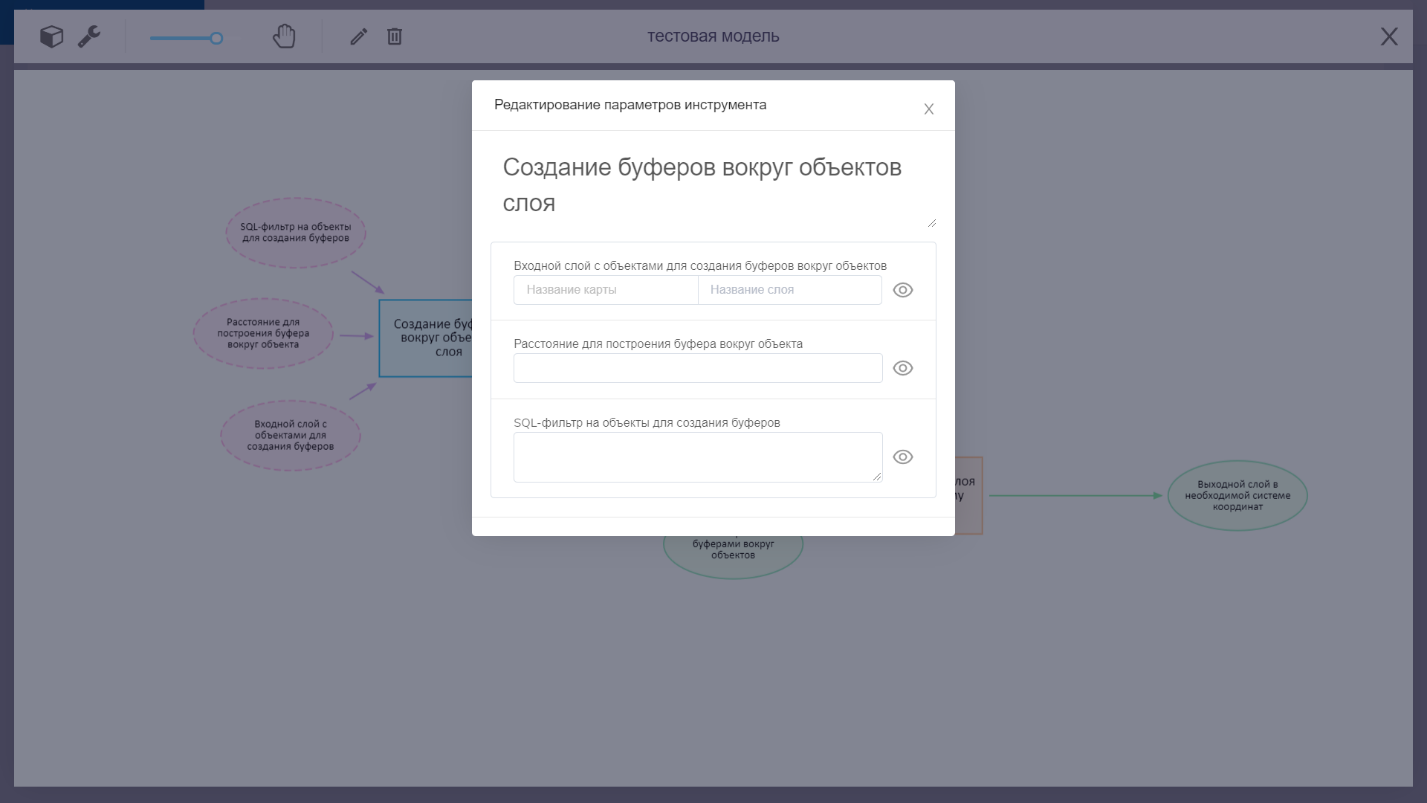
Task: Click the 'Название слоя' layer name field
Action: click(789, 290)
